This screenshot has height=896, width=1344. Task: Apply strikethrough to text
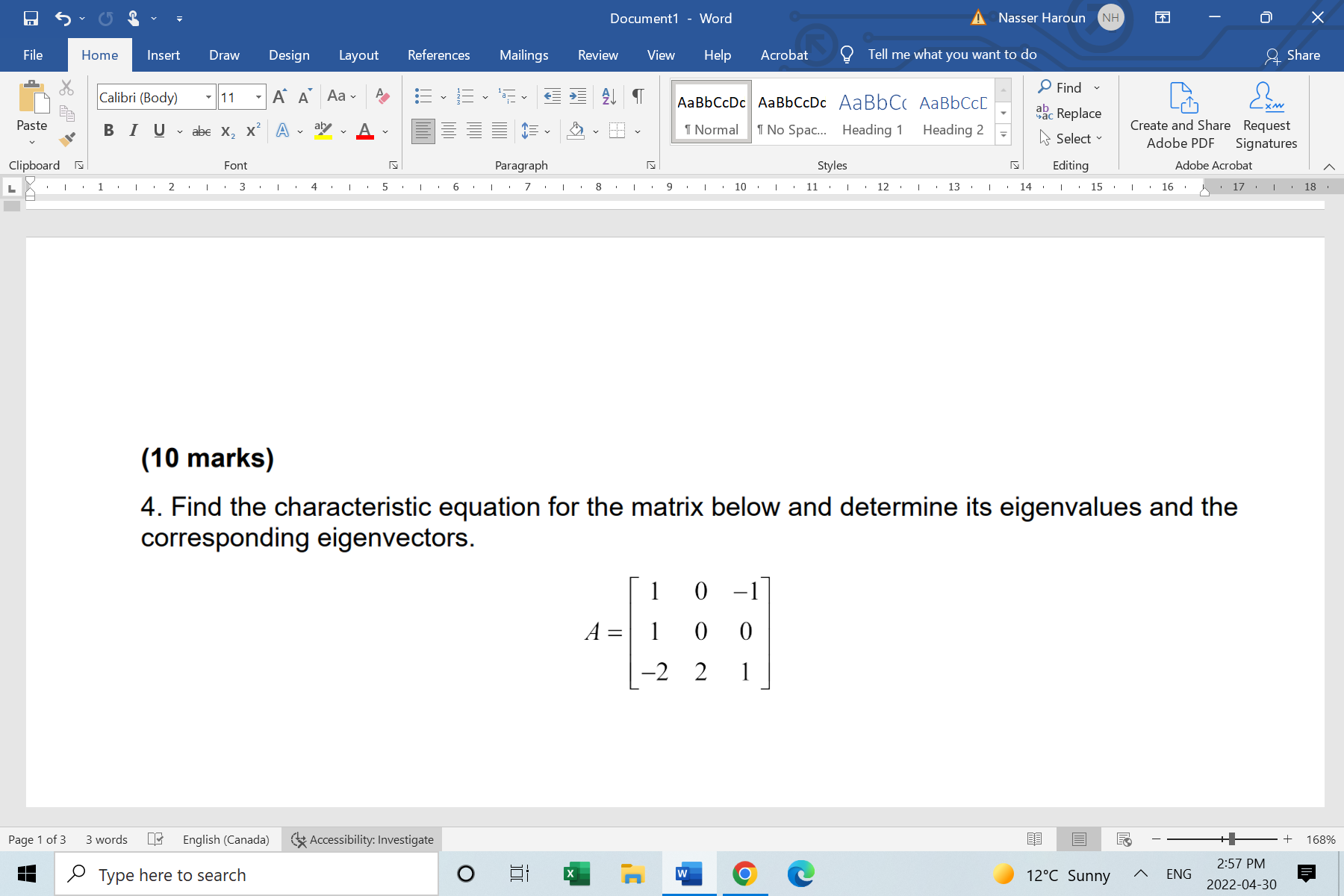click(x=200, y=131)
